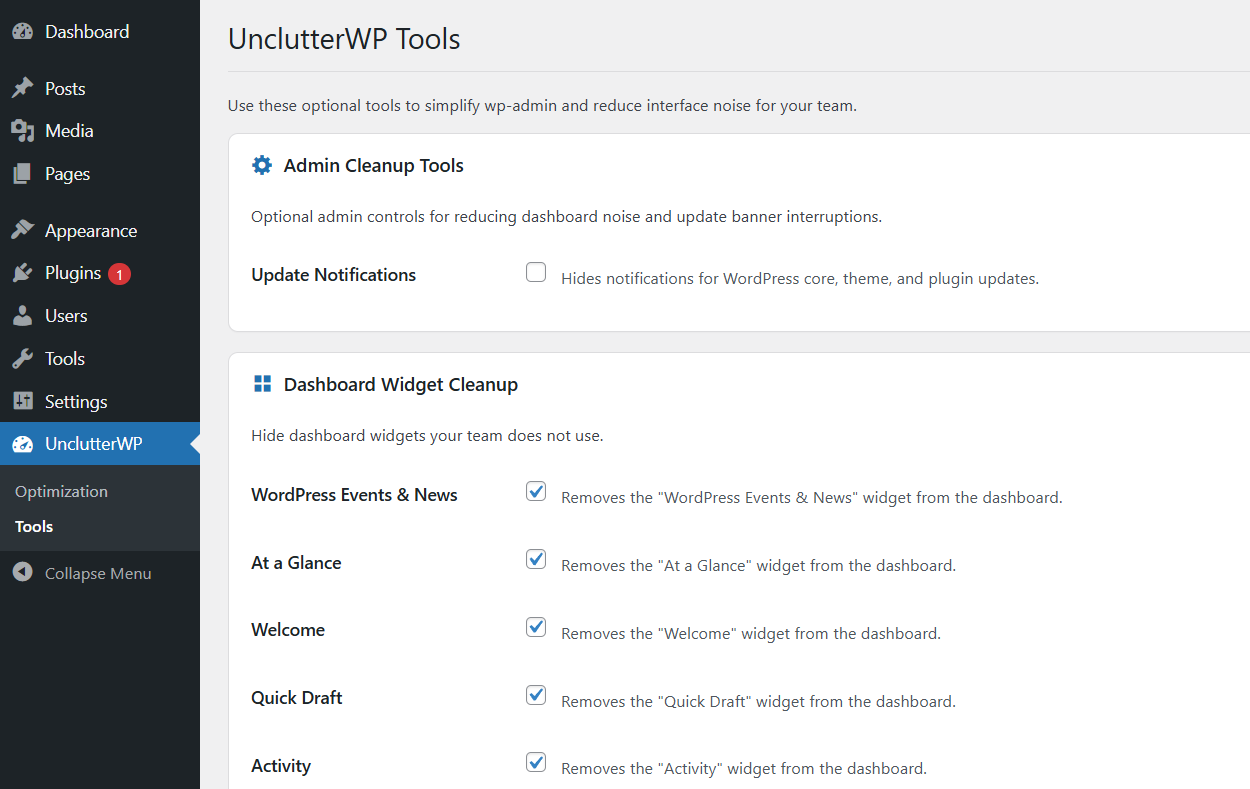Open the Users menu item
1250x789 pixels.
pyautogui.click(x=100, y=316)
